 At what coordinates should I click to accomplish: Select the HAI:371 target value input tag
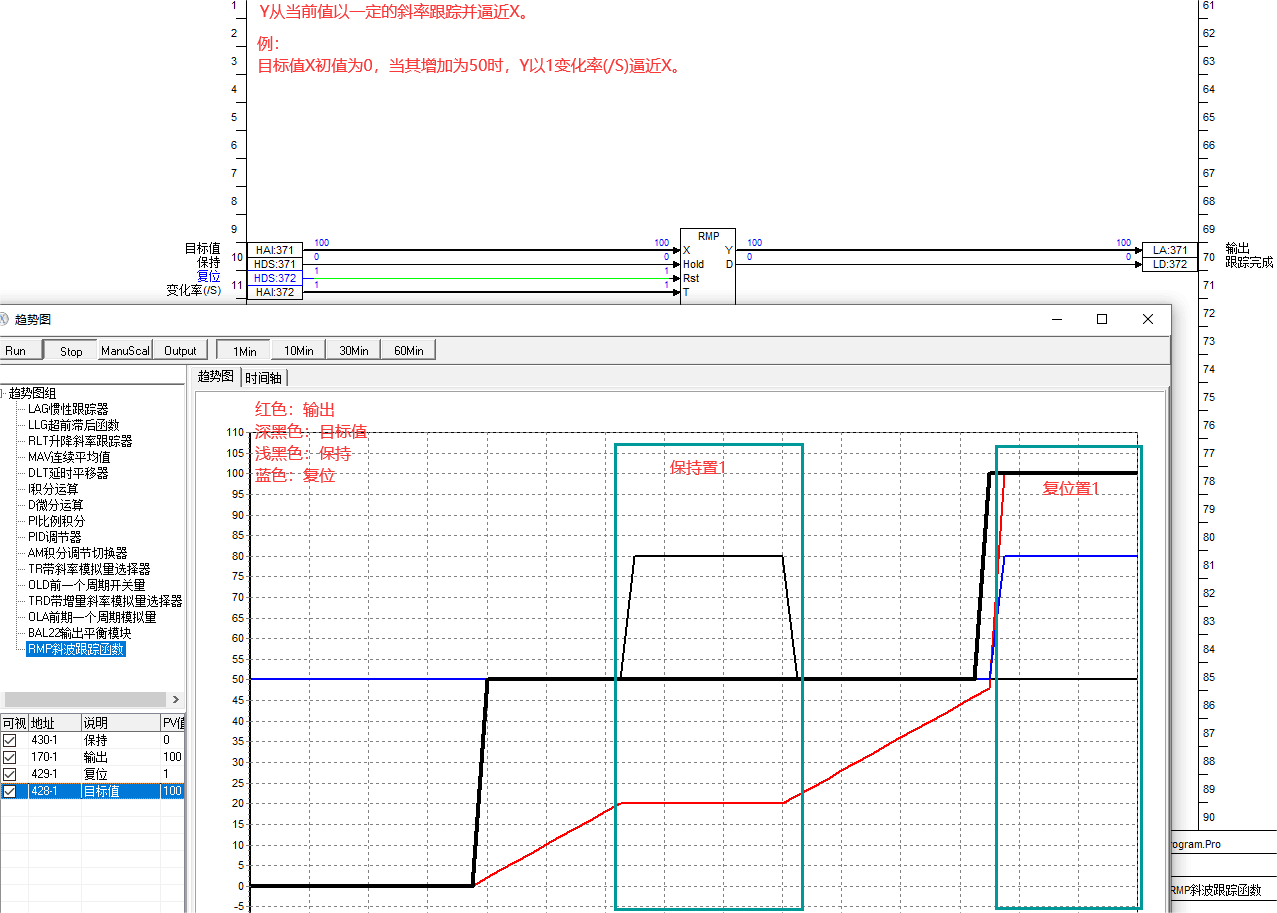[x=275, y=250]
